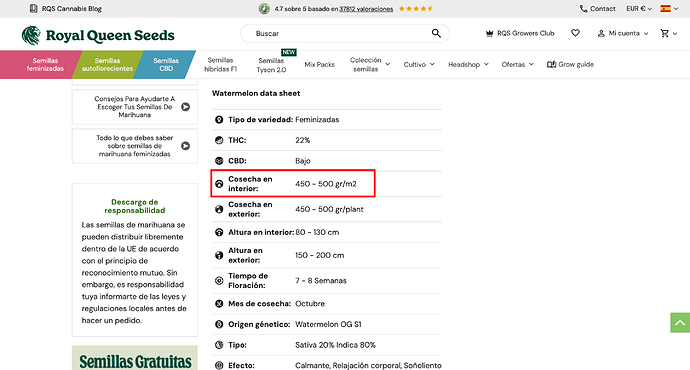
Task: Click the Grow guide book icon
Action: (551, 65)
